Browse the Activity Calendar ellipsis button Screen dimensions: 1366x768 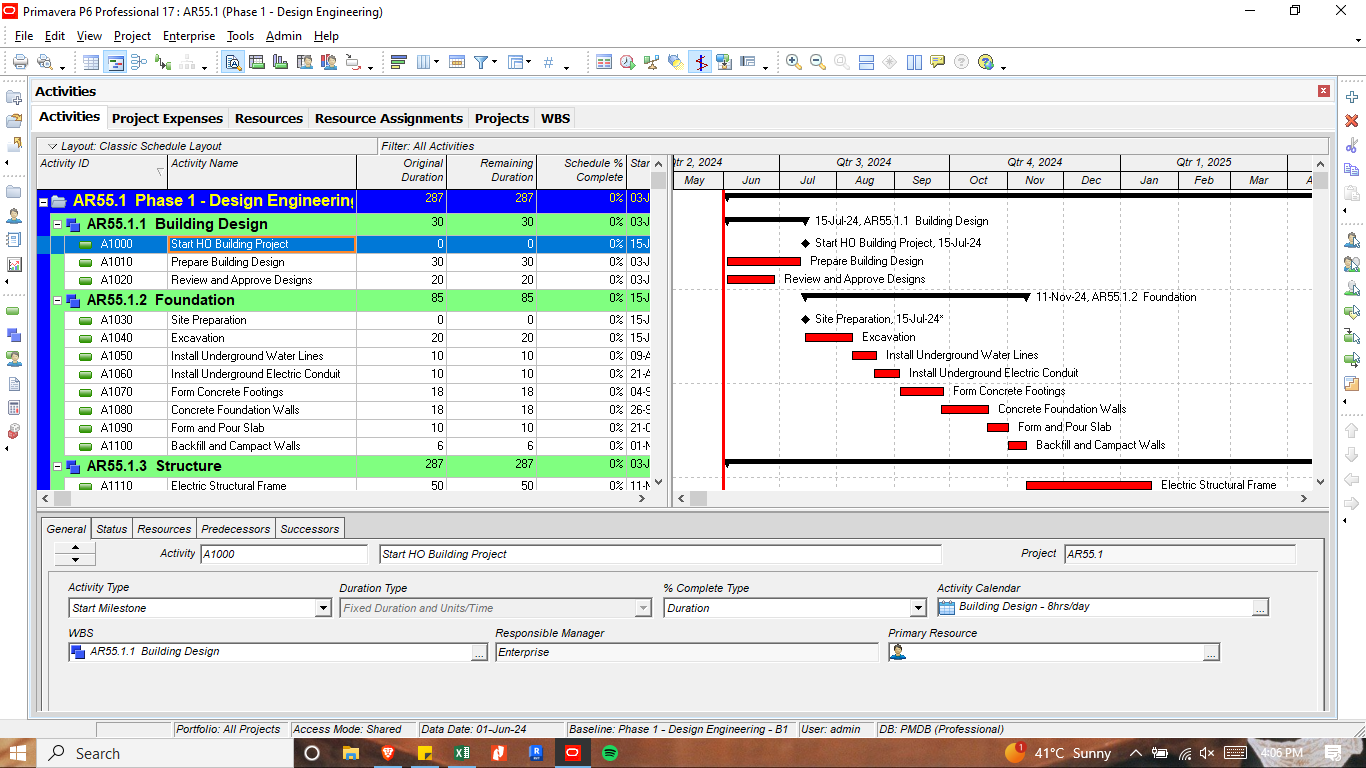tap(1260, 607)
